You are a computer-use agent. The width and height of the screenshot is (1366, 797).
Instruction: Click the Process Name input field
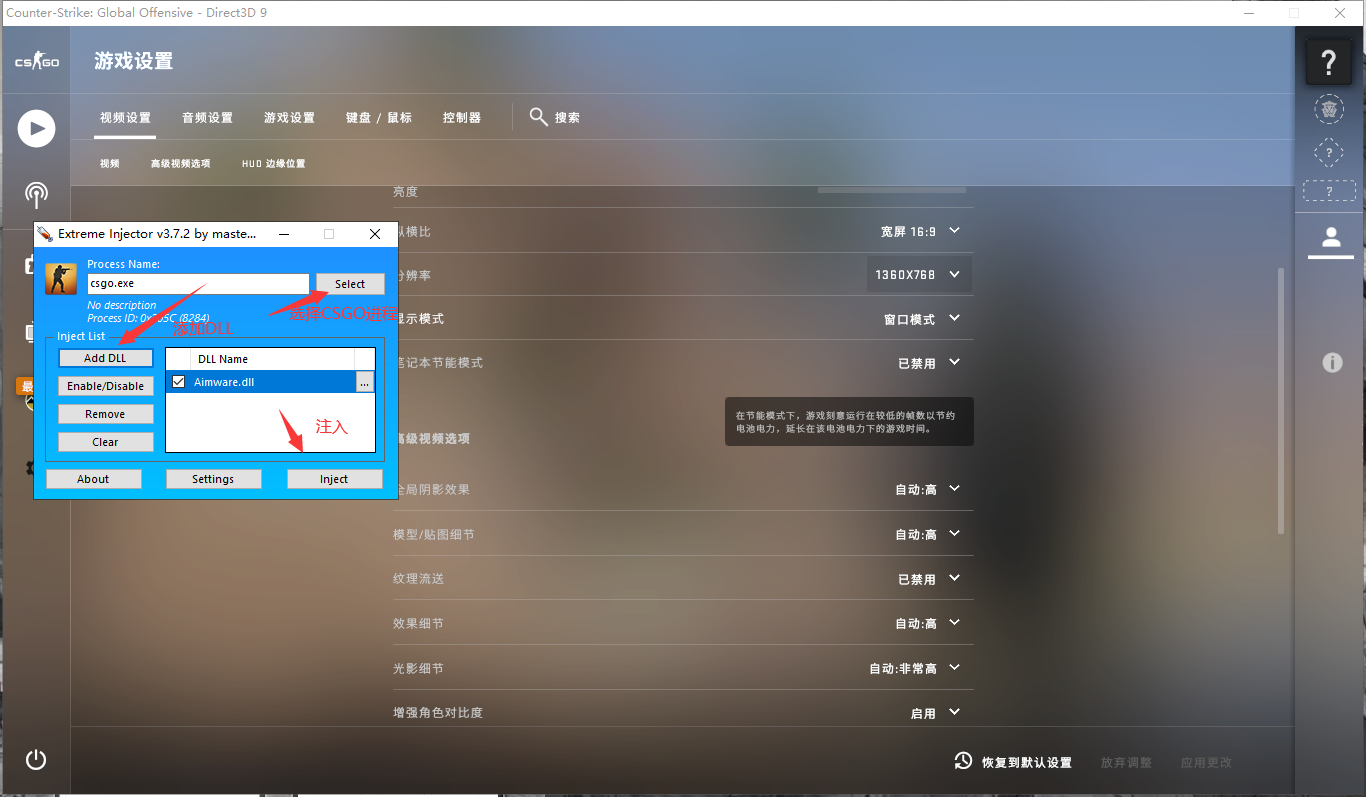coord(198,284)
